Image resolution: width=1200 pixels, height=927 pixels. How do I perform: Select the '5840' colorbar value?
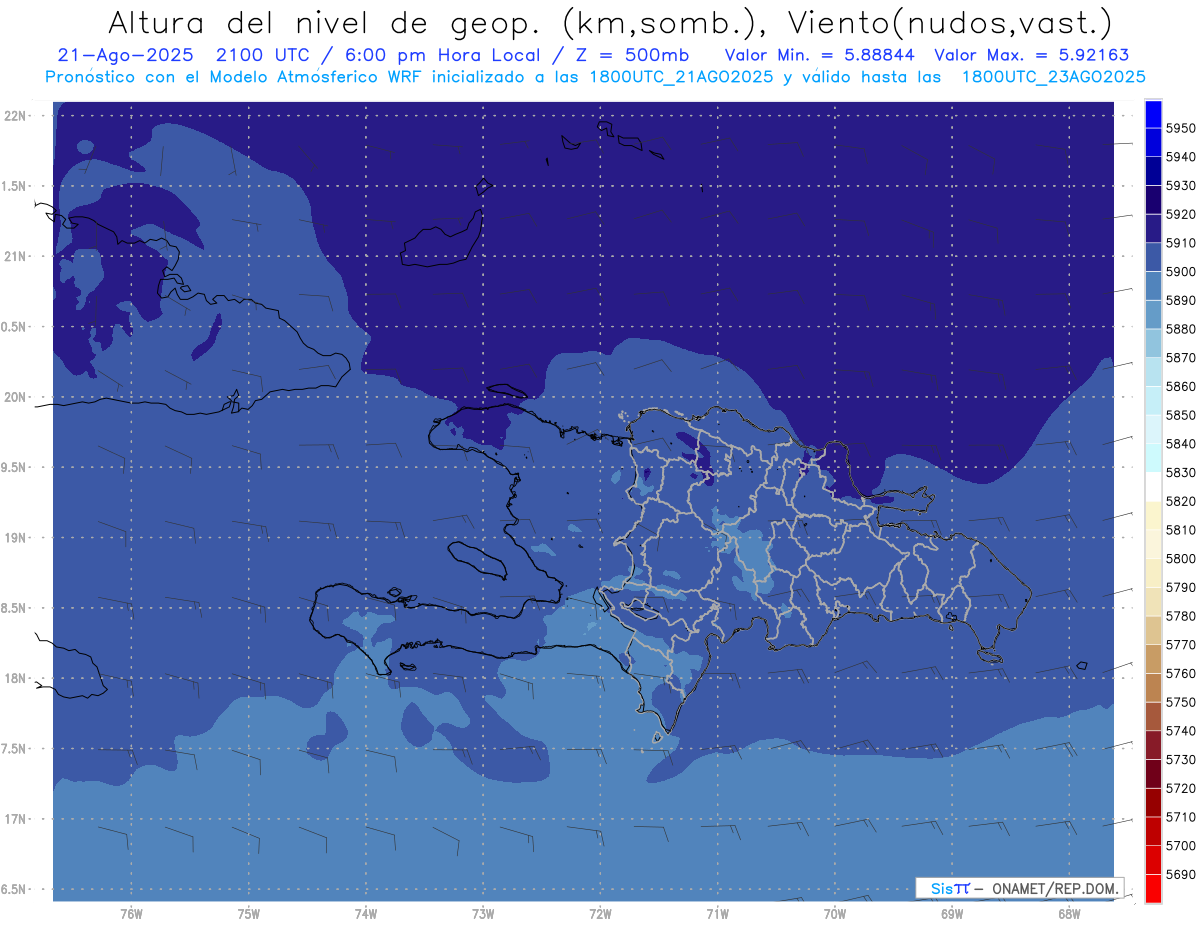pos(1181,444)
